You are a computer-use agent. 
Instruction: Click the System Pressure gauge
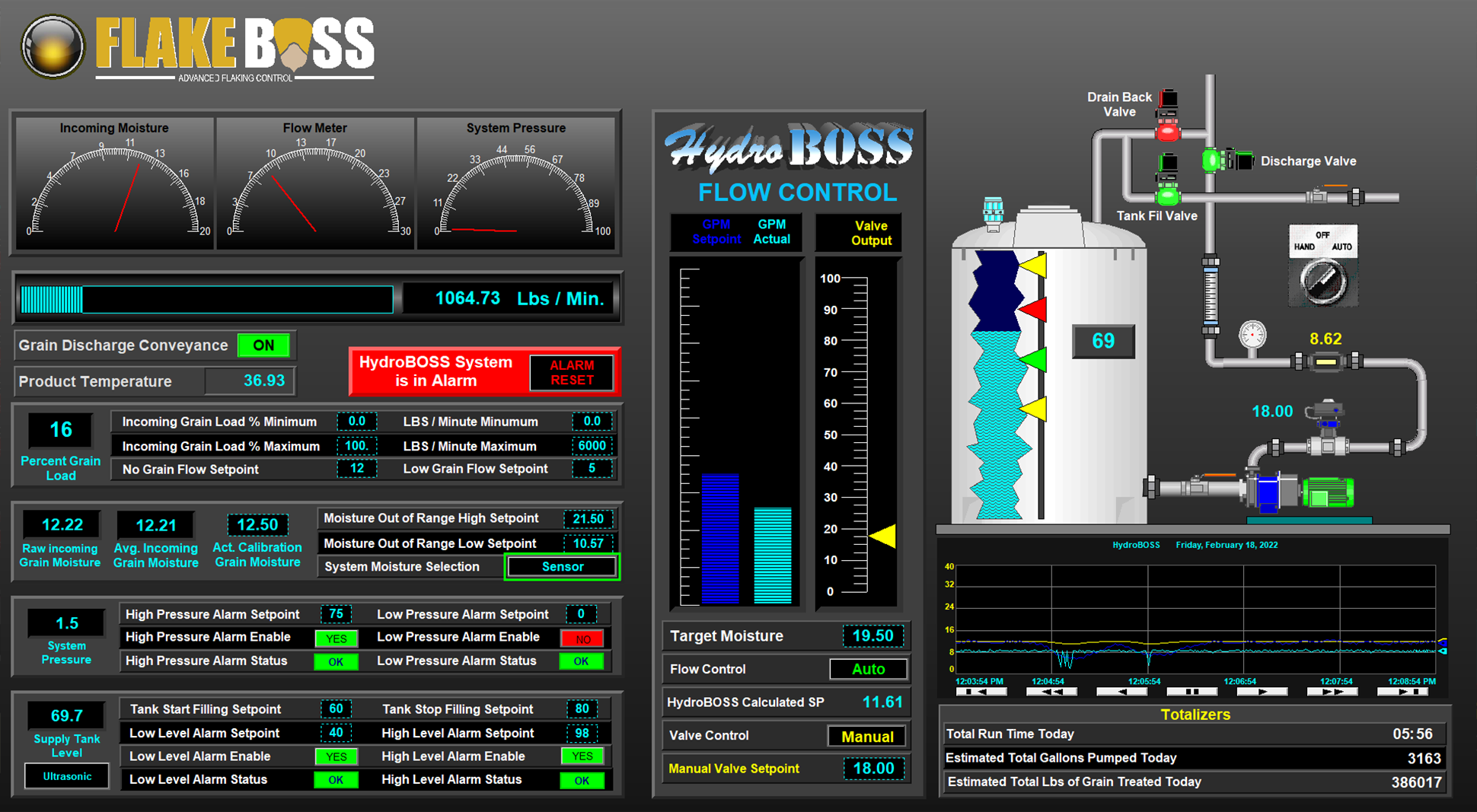click(x=516, y=183)
